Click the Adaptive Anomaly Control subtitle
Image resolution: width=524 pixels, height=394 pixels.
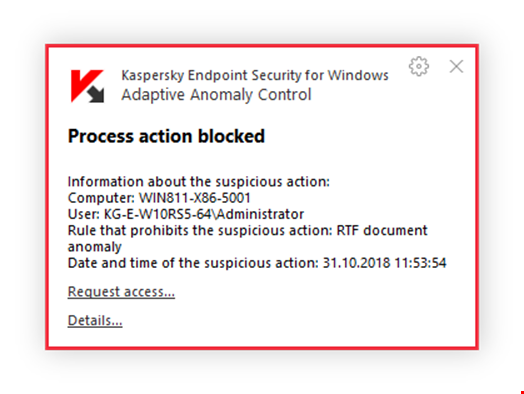click(216, 95)
